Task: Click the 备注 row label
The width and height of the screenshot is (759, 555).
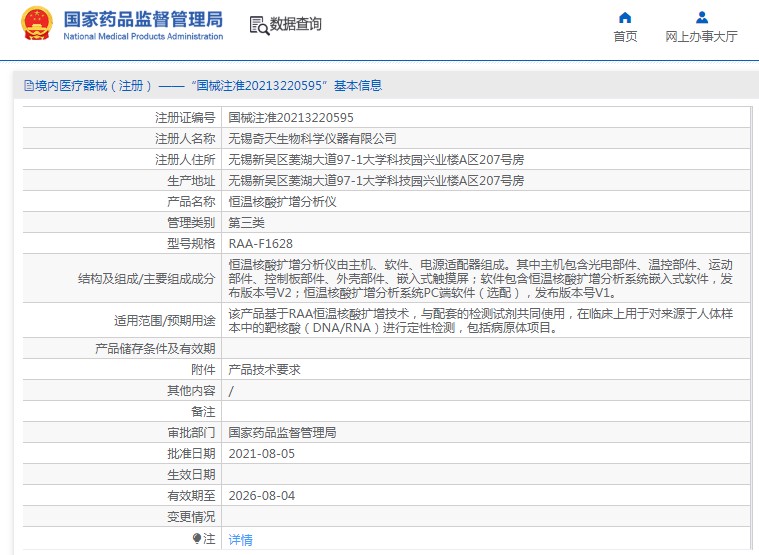Action: [x=203, y=412]
